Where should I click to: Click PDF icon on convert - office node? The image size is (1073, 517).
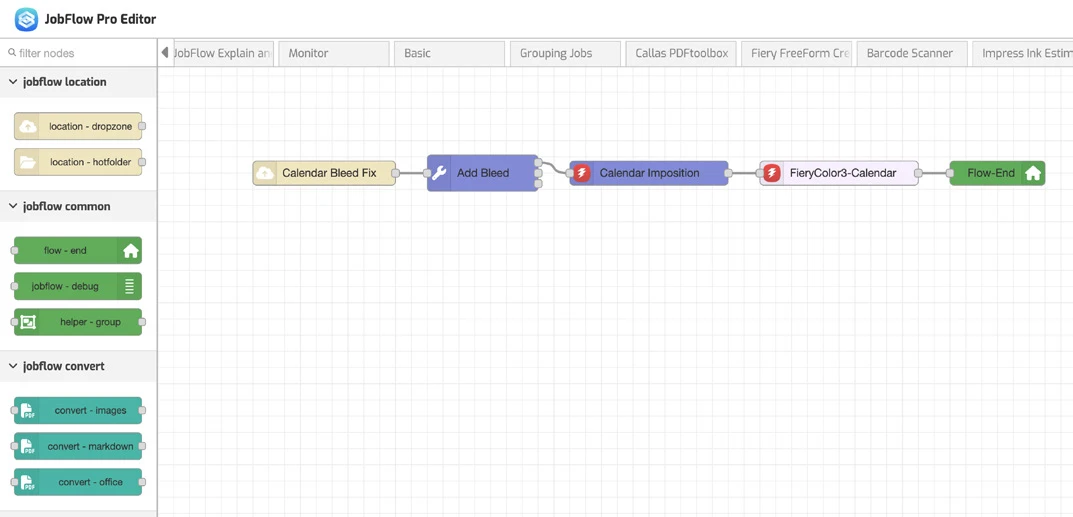coord(28,482)
